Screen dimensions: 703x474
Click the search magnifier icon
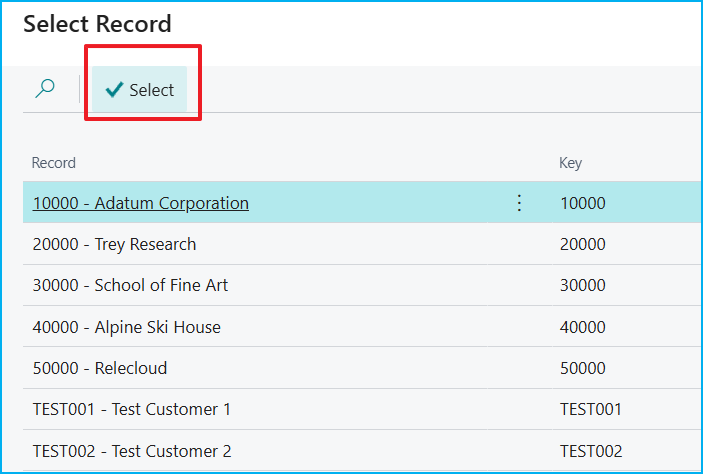tap(45, 89)
